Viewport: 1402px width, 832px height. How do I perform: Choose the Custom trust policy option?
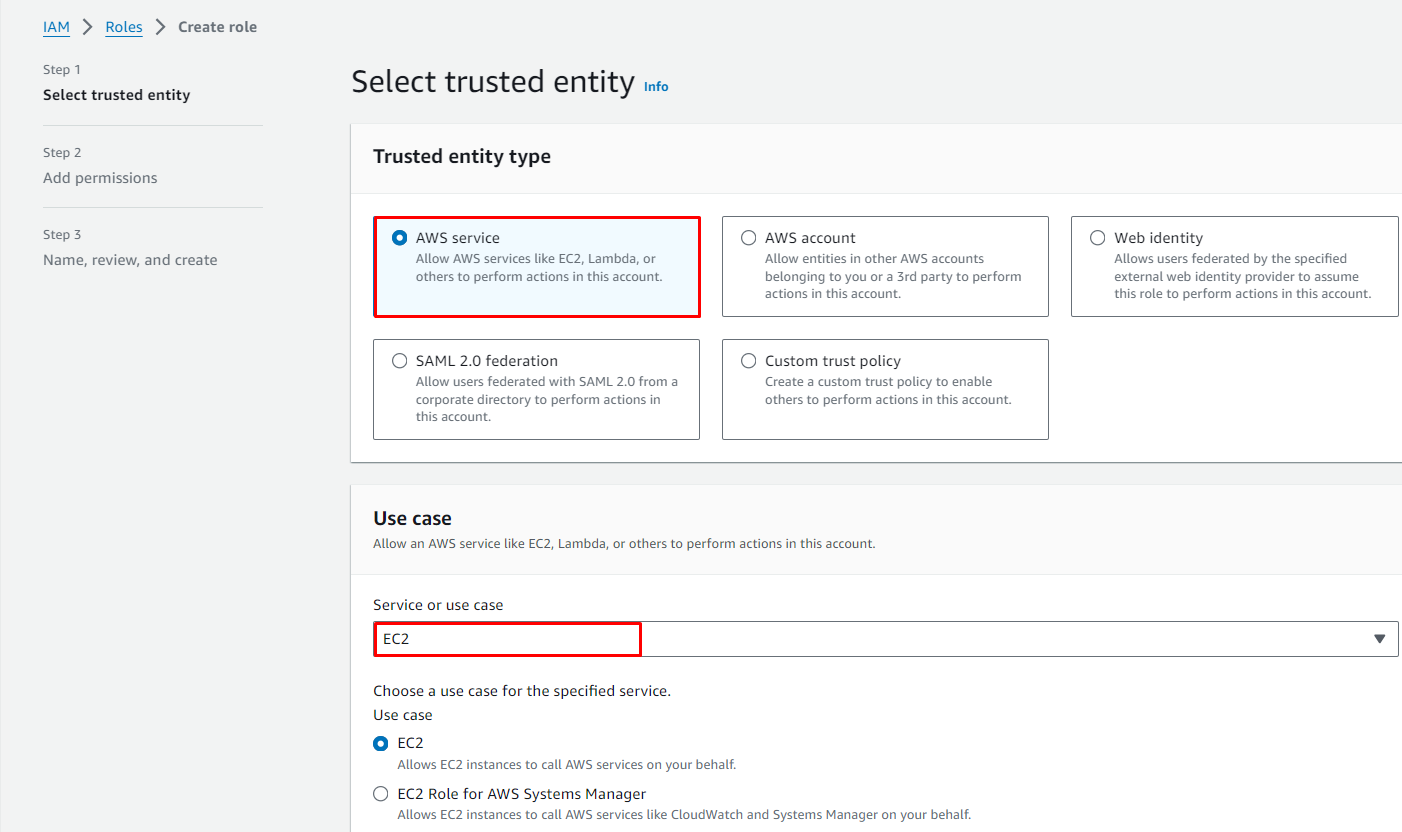(749, 361)
